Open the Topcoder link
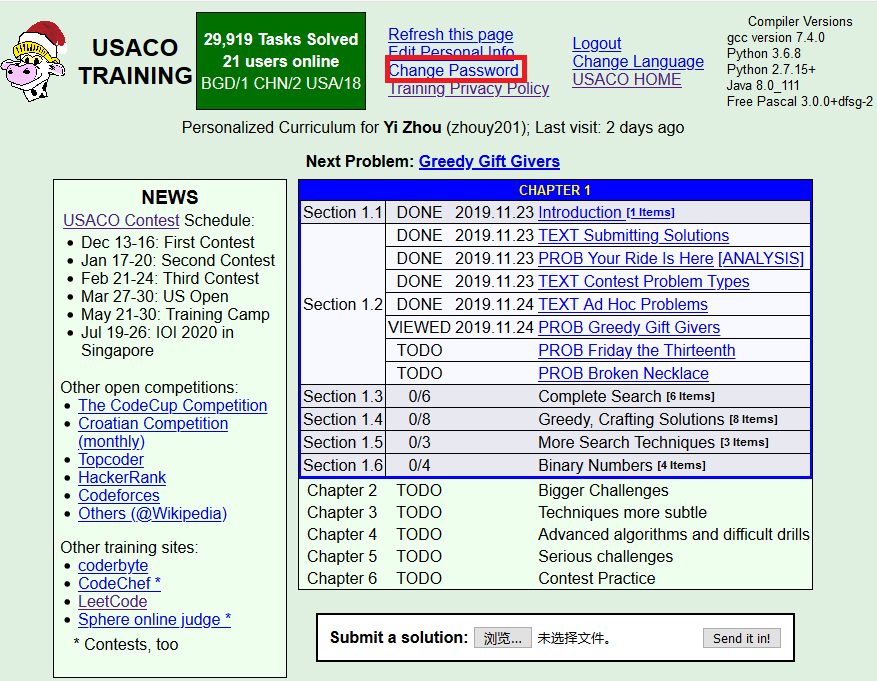 tap(110, 459)
